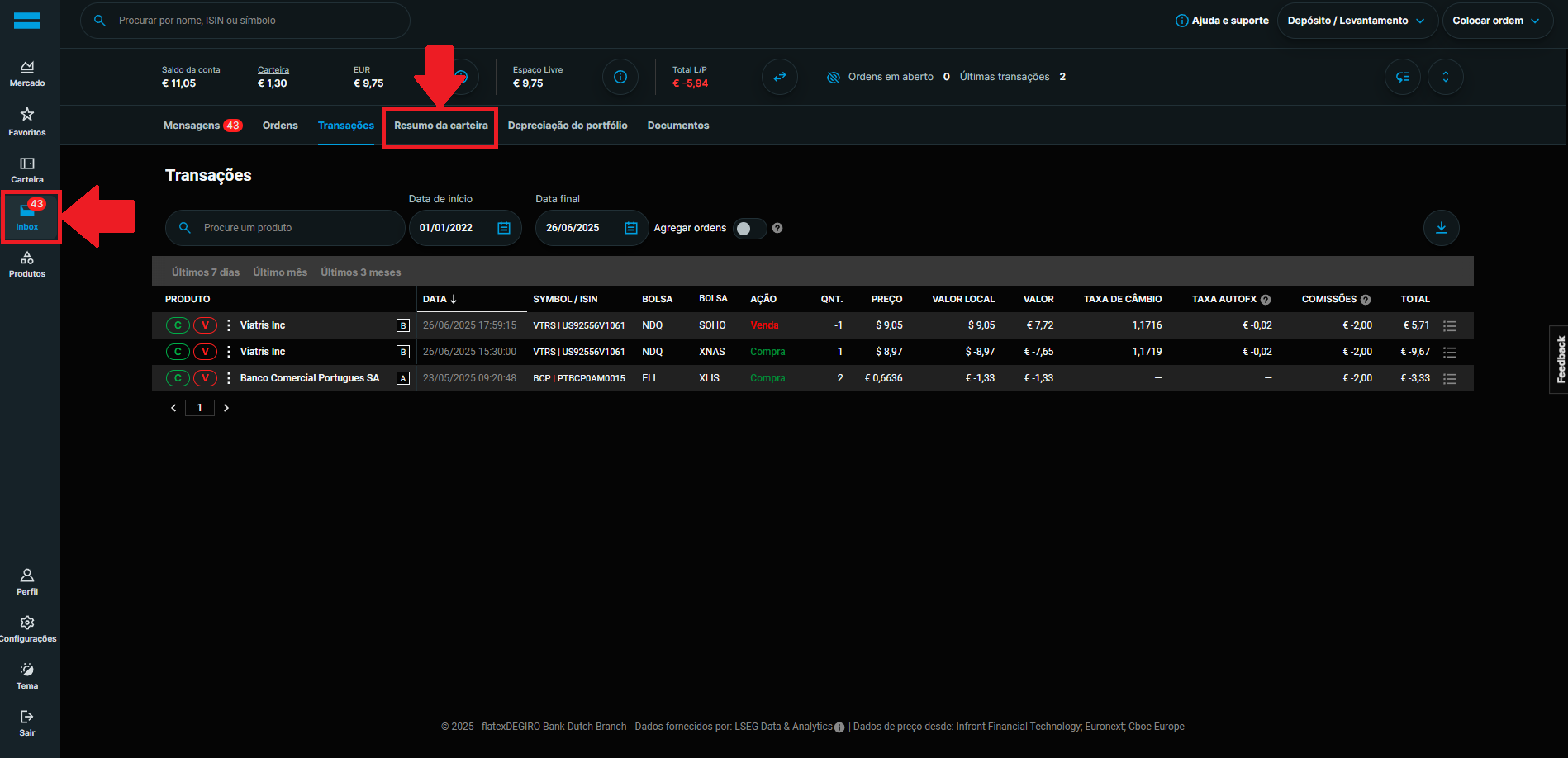Screen dimensions: 1568x758
Task: Click sell V for Viatris 15:30:00 row
Action: (206, 352)
